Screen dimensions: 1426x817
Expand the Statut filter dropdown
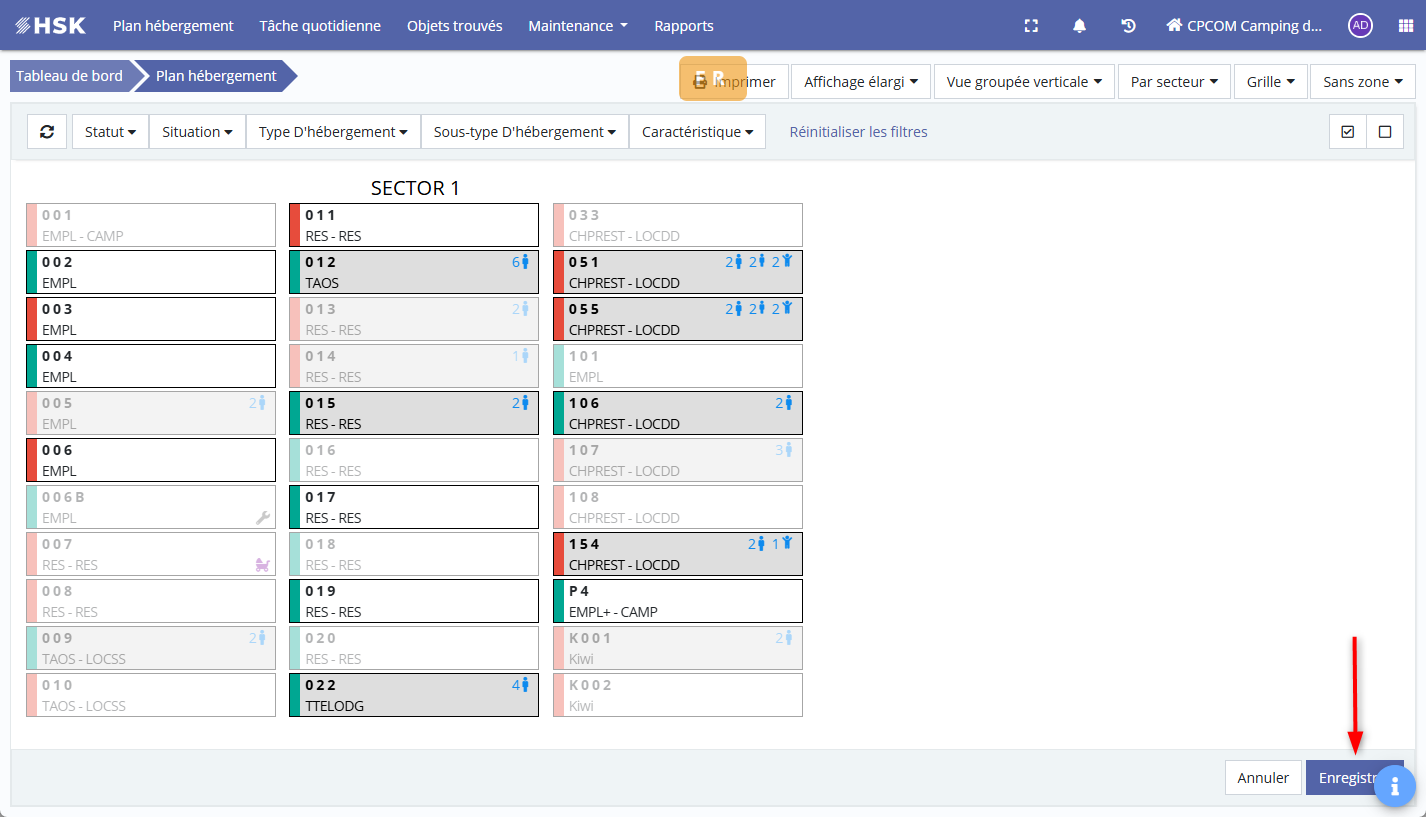click(110, 131)
